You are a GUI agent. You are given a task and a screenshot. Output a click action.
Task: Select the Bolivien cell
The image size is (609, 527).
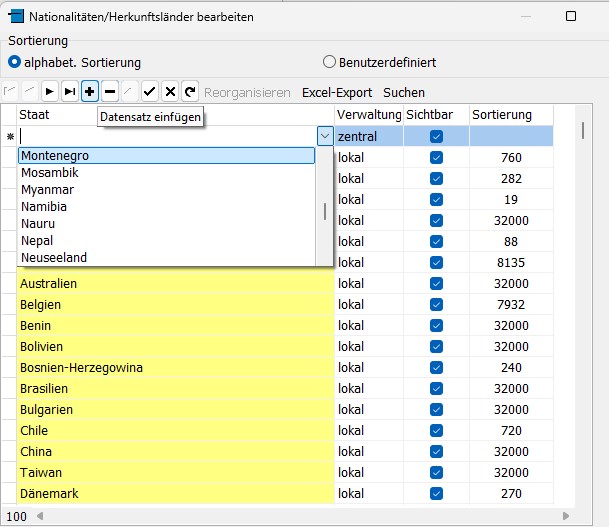[176, 346]
